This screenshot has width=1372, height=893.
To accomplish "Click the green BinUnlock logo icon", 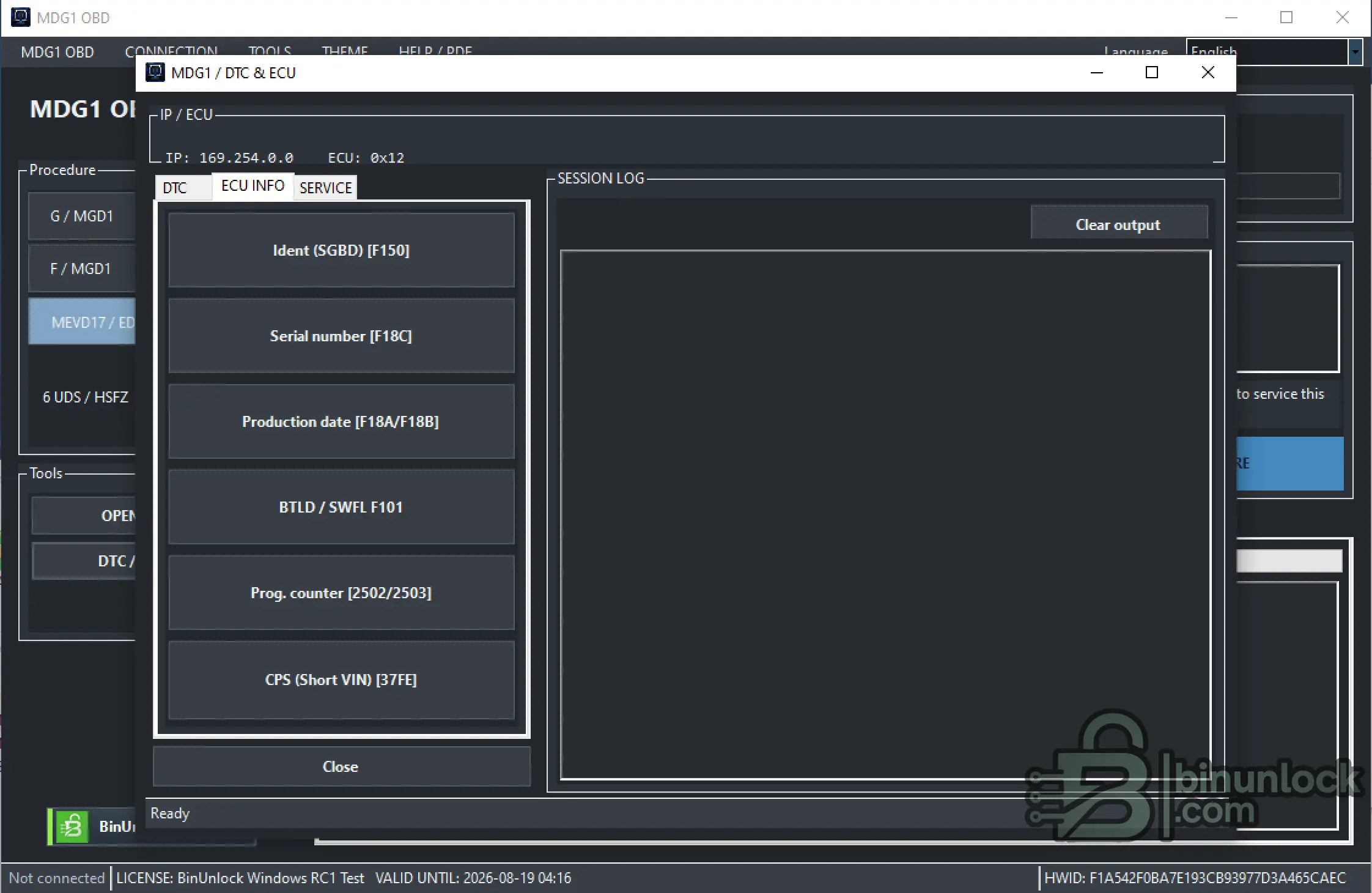I will point(72,826).
